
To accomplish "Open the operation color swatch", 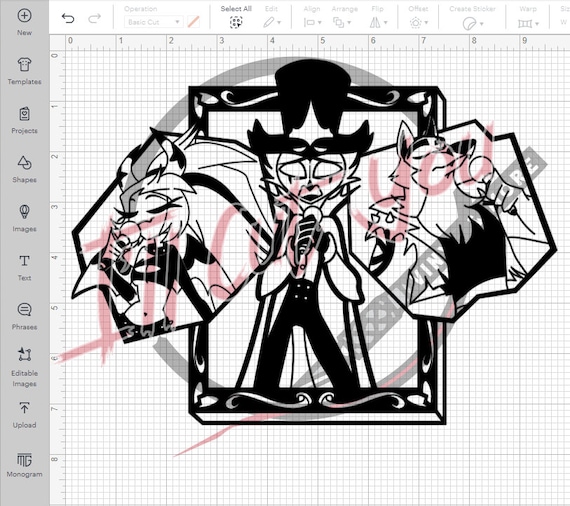I will coord(193,22).
